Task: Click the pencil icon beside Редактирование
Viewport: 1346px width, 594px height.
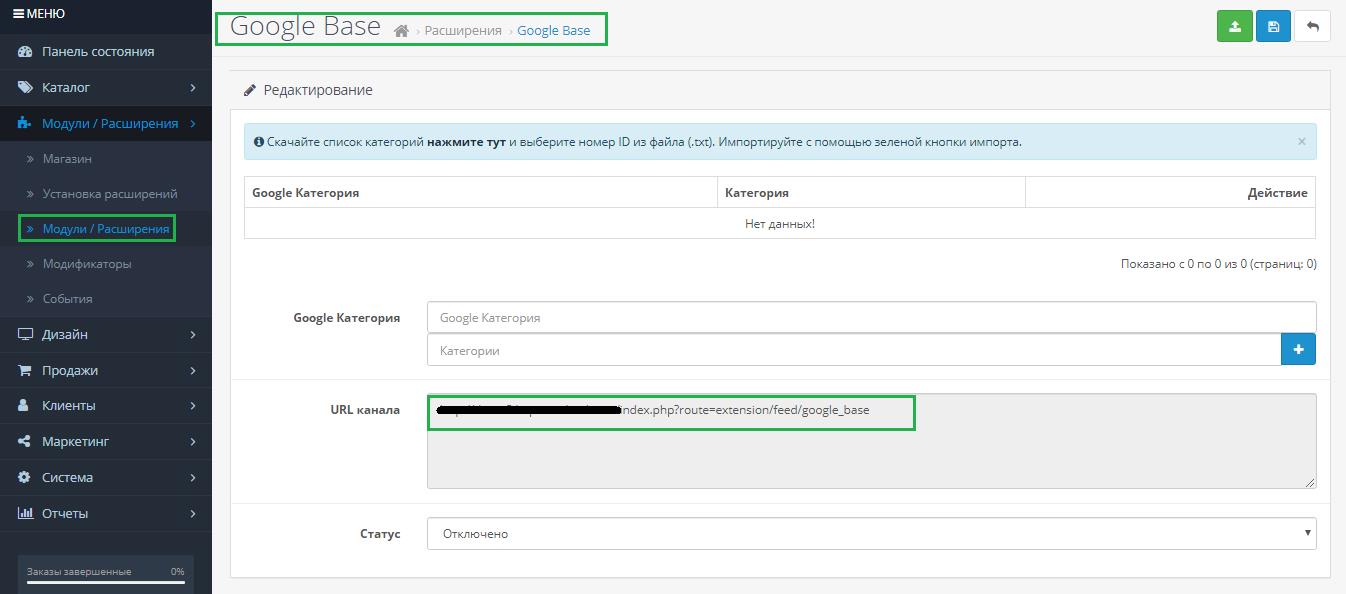Action: pyautogui.click(x=250, y=90)
